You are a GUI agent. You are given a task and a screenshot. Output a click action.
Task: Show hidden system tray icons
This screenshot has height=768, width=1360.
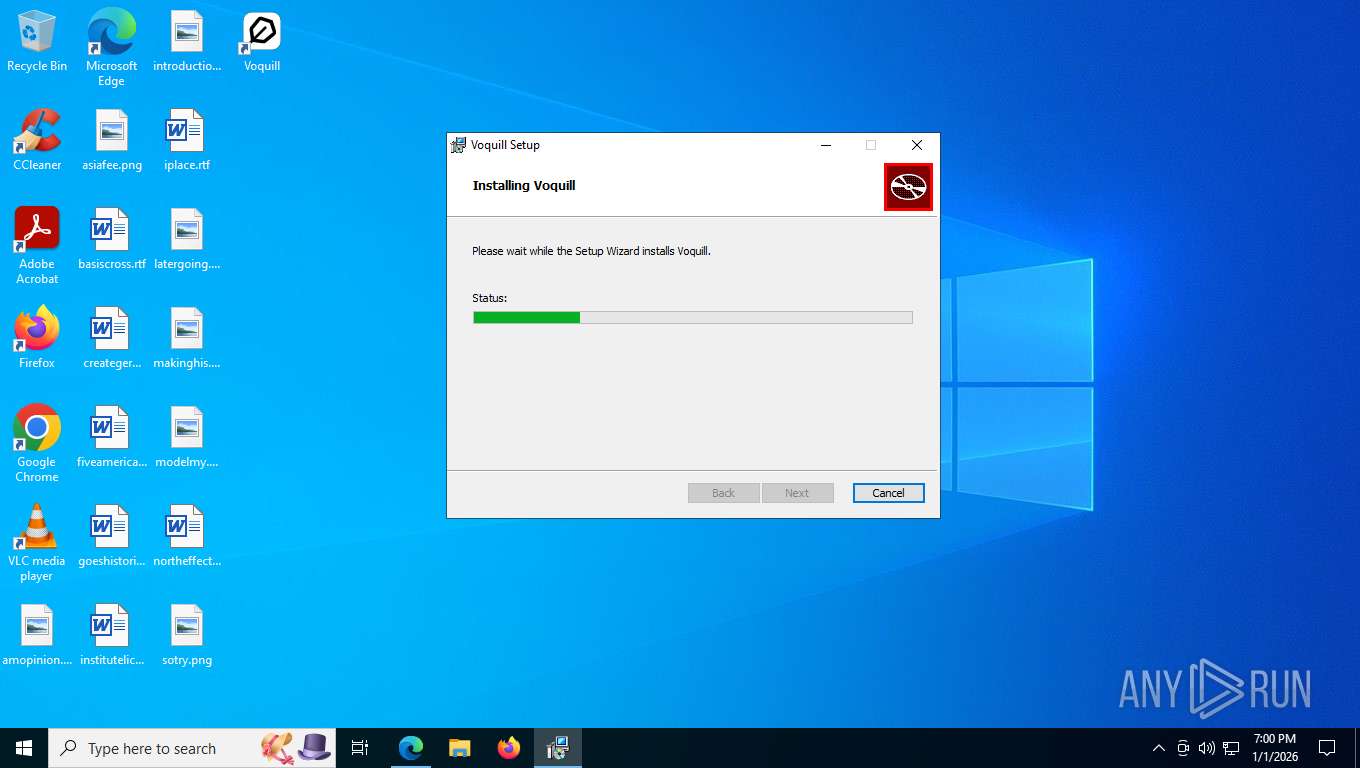1159,748
